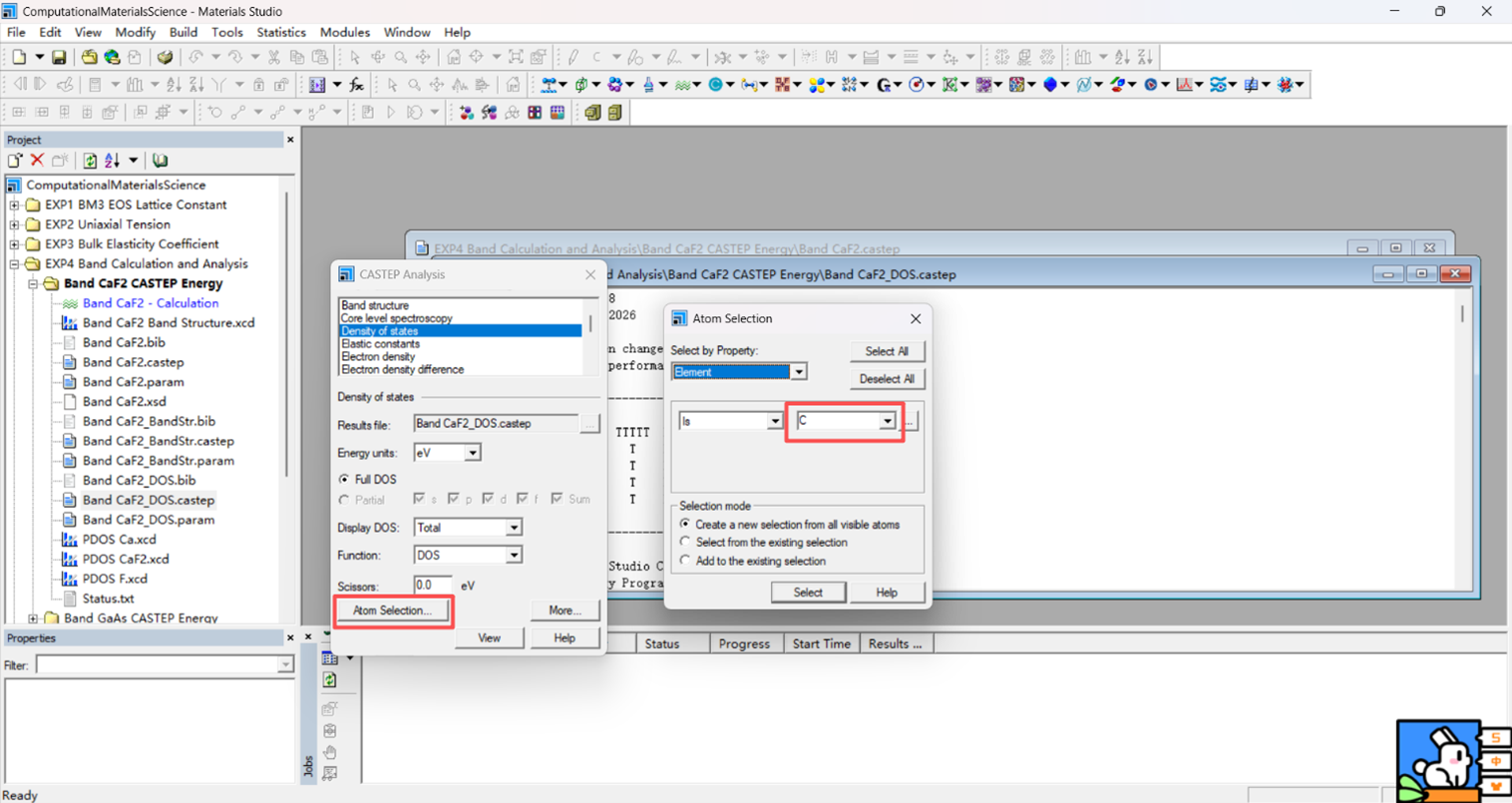This screenshot has width=1512, height=803.
Task: Click the red delete X in Project panel
Action: click(x=37, y=161)
